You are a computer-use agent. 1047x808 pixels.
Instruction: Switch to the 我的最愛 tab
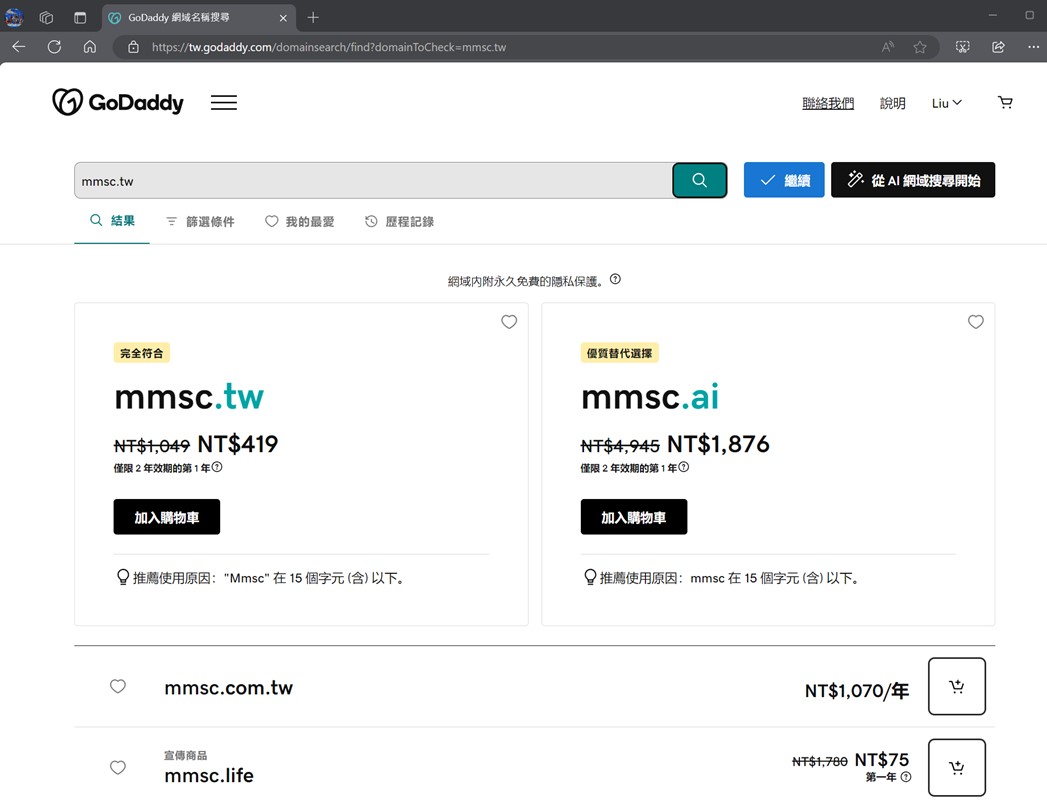click(300, 222)
